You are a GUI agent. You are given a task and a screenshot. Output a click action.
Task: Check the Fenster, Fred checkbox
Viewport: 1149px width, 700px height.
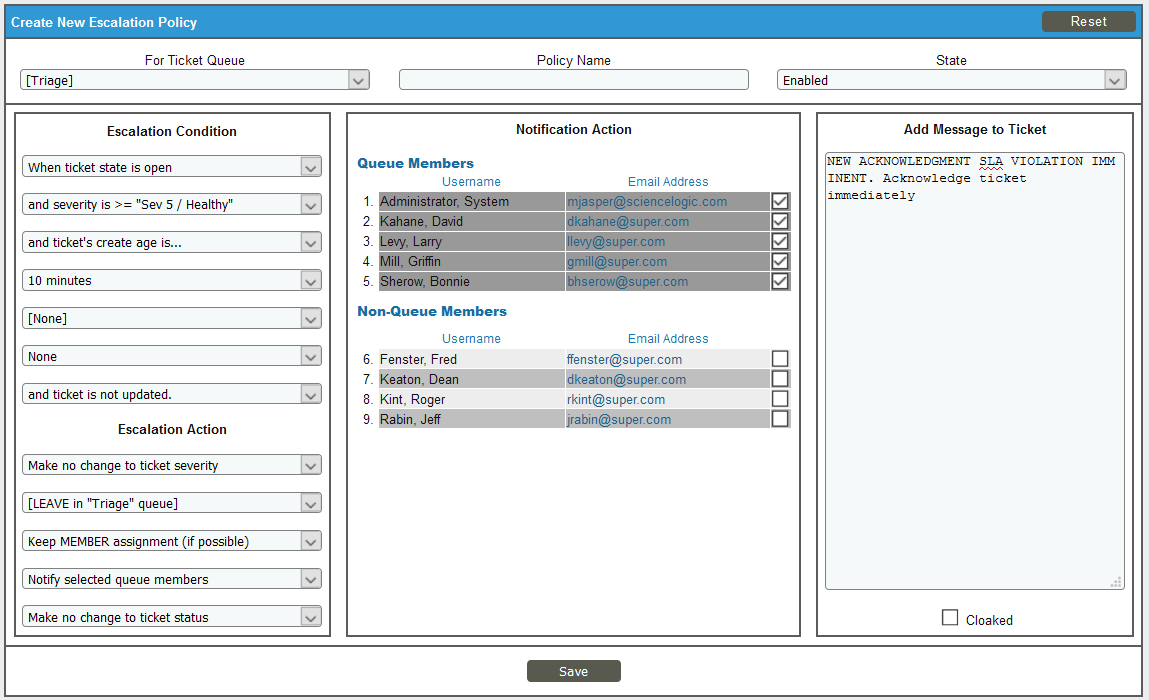pos(780,359)
